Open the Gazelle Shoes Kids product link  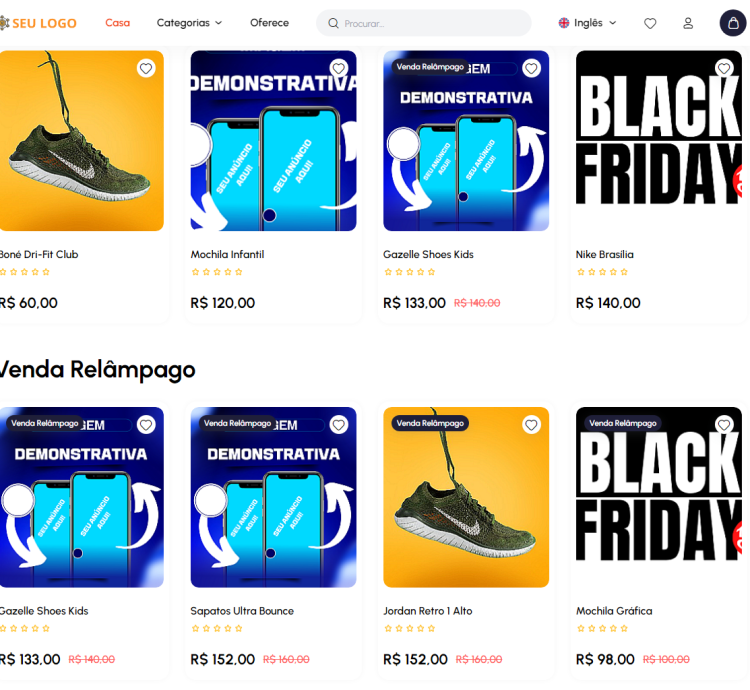tap(428, 255)
